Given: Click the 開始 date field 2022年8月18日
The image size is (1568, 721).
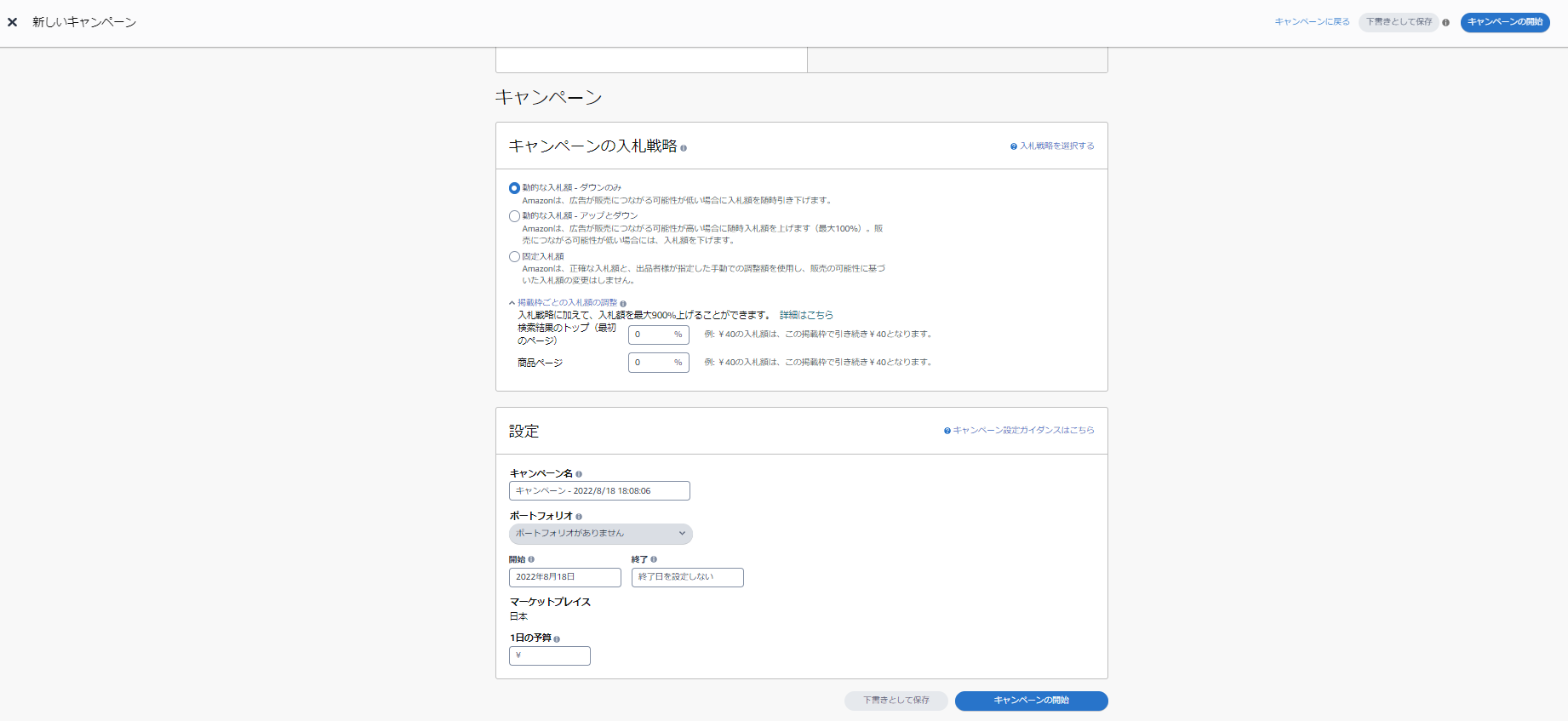Looking at the screenshot, I should click(565, 577).
